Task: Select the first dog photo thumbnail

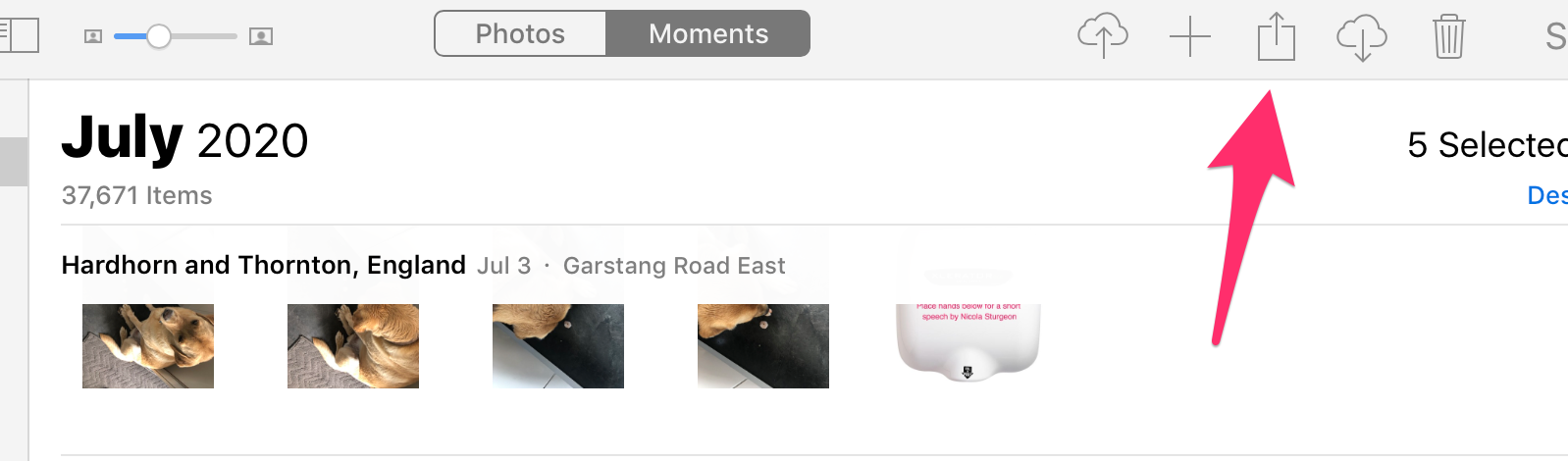Action: pyautogui.click(x=148, y=346)
